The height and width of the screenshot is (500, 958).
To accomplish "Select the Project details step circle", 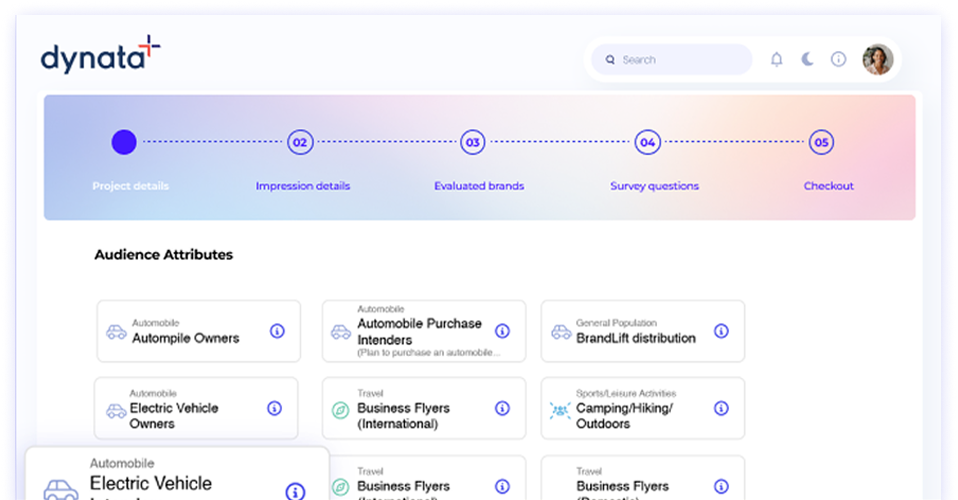I will click(124, 143).
